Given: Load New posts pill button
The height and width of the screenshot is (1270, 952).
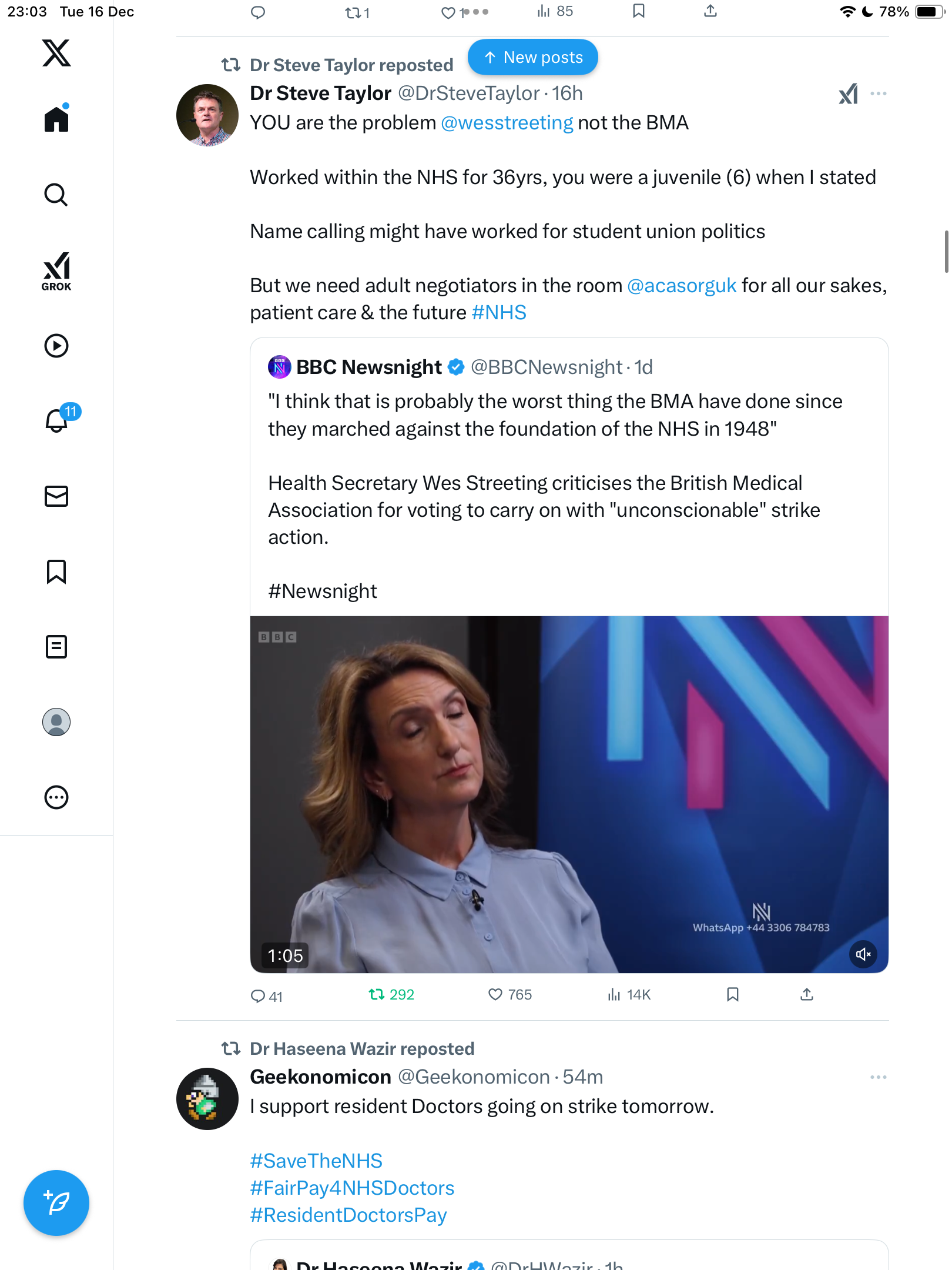Looking at the screenshot, I should tap(532, 58).
